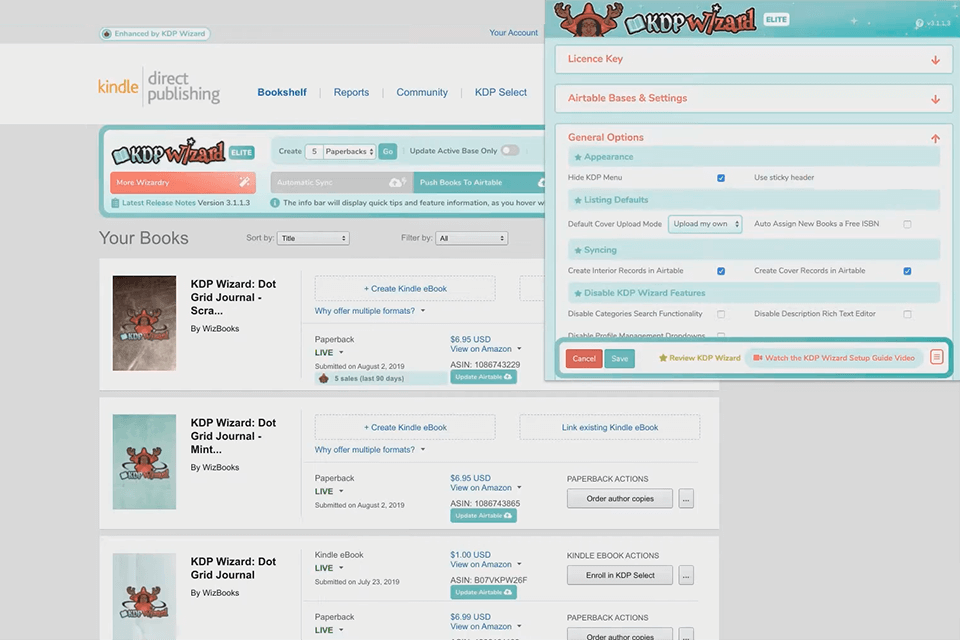Open the Review KDP Wizard link
The width and height of the screenshot is (960, 640).
(x=700, y=358)
